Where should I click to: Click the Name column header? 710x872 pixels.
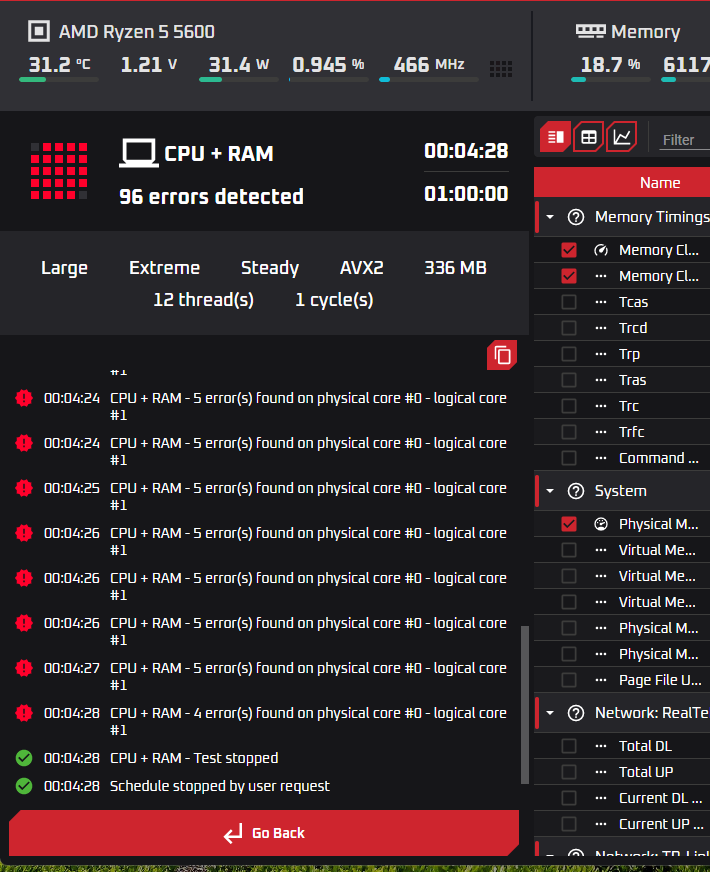point(659,183)
